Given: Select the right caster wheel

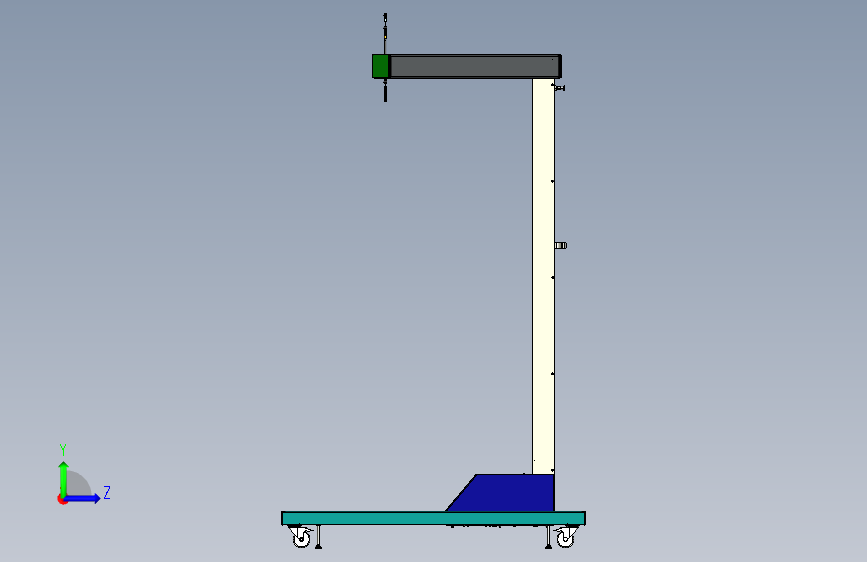Looking at the screenshot, I should 565,537.
